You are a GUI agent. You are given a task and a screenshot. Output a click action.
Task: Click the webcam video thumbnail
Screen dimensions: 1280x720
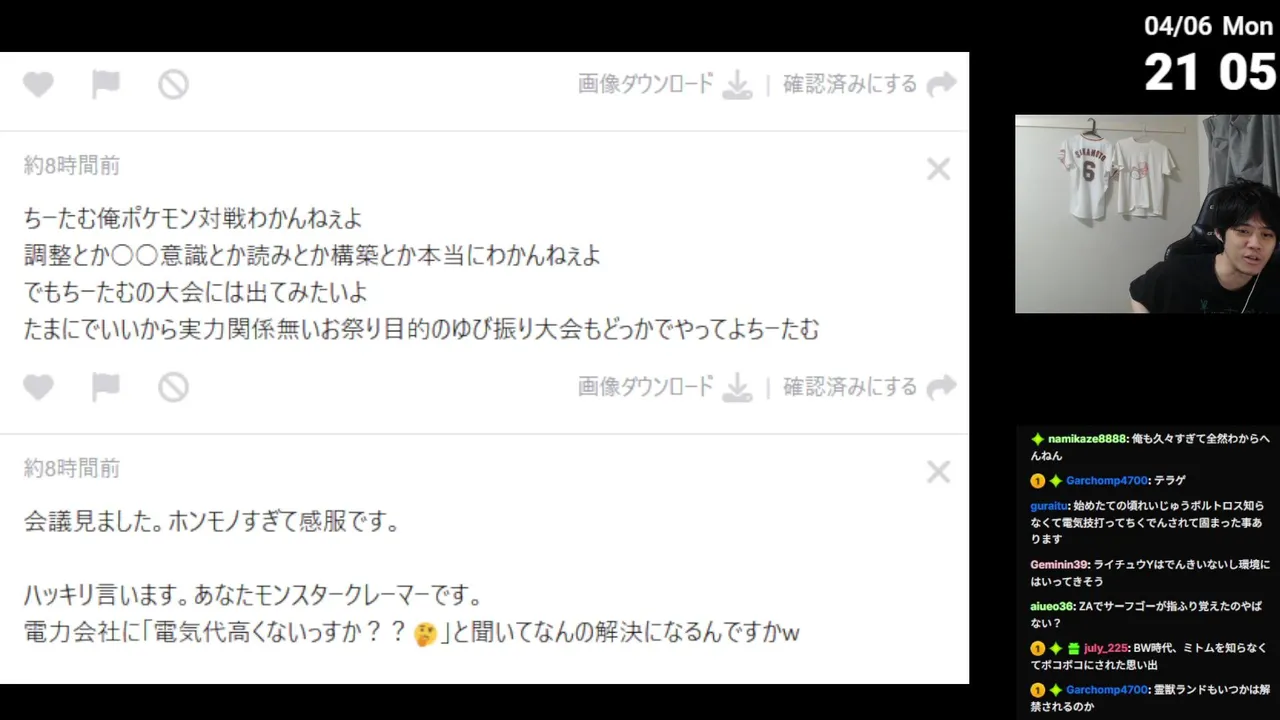pos(1147,214)
